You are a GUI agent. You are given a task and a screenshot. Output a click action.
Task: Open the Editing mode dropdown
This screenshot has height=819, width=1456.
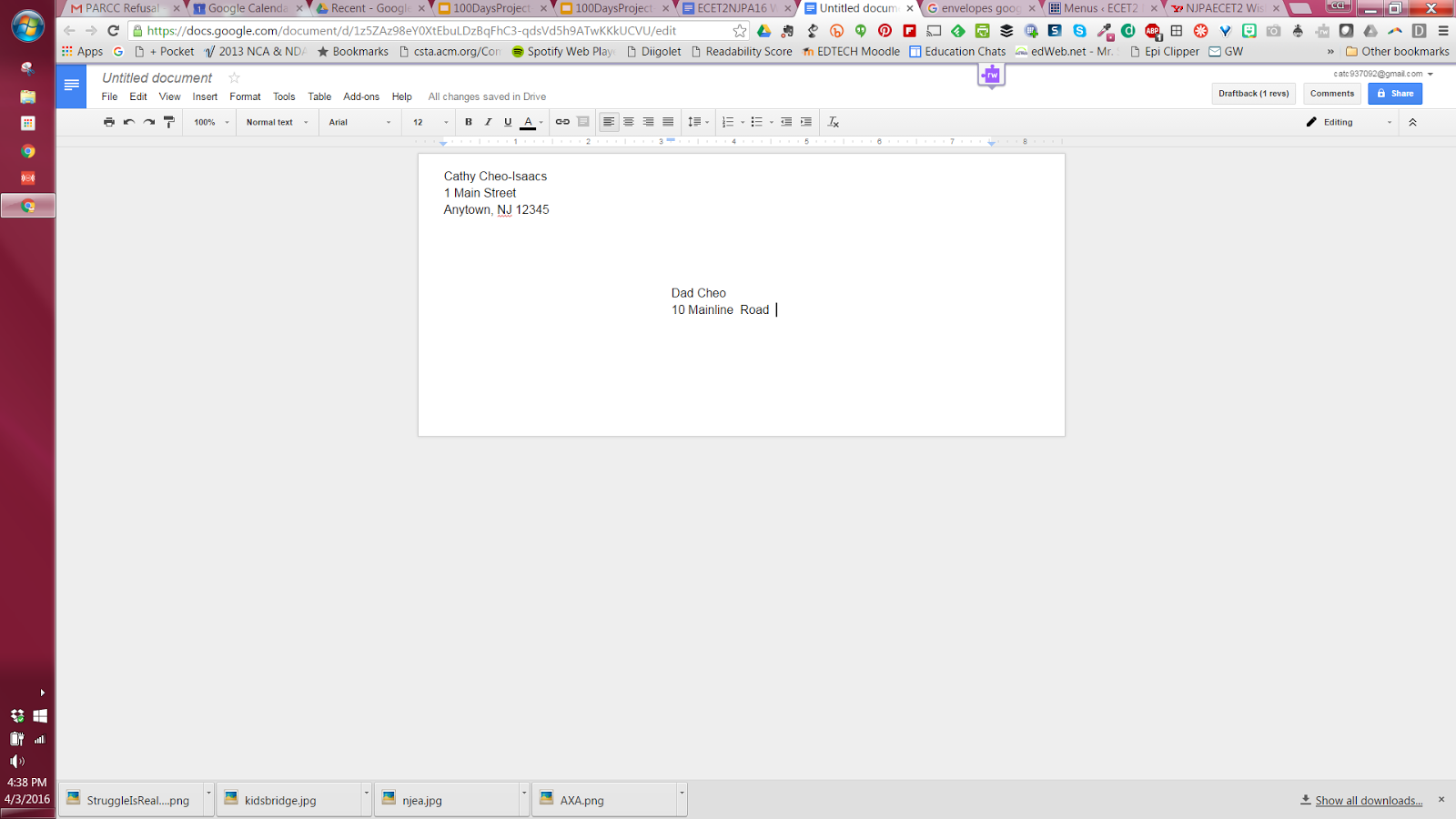[x=1349, y=122]
